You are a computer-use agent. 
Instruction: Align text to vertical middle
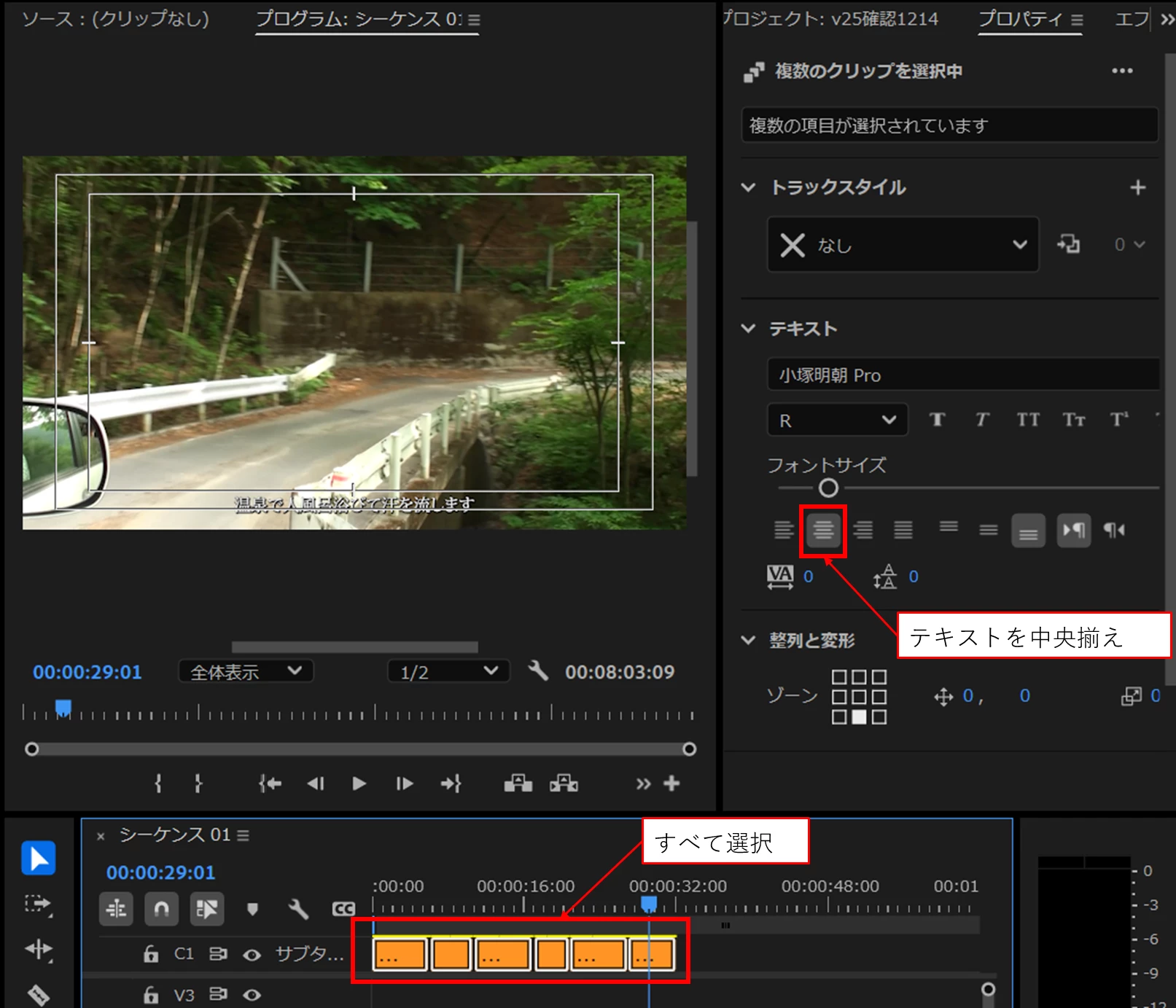(x=989, y=530)
